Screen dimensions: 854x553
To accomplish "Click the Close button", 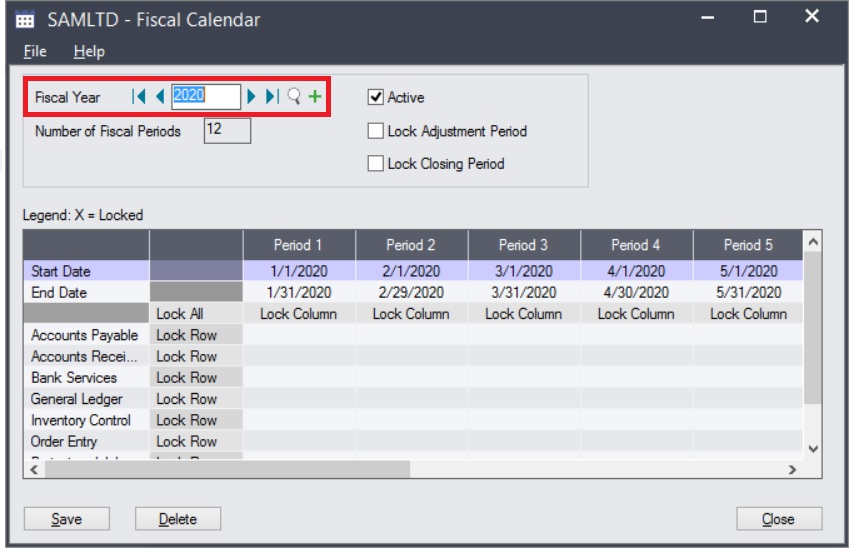I will point(779,519).
